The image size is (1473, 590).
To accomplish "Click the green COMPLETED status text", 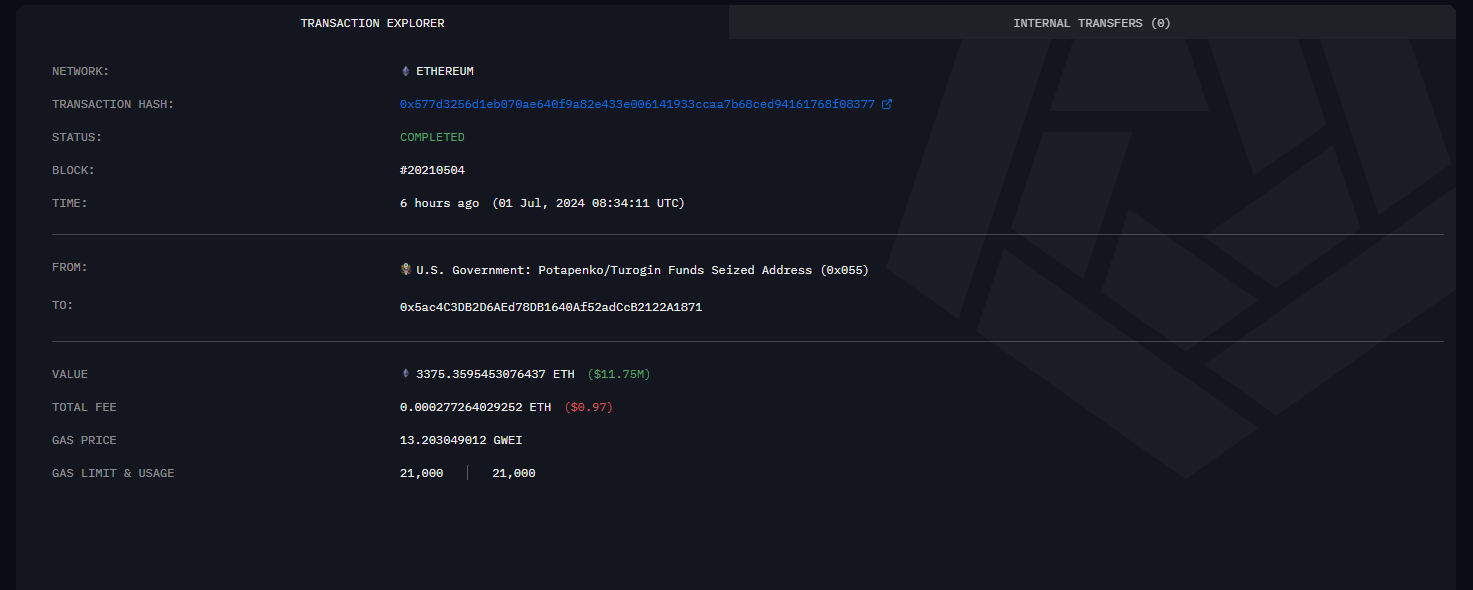I will [432, 137].
